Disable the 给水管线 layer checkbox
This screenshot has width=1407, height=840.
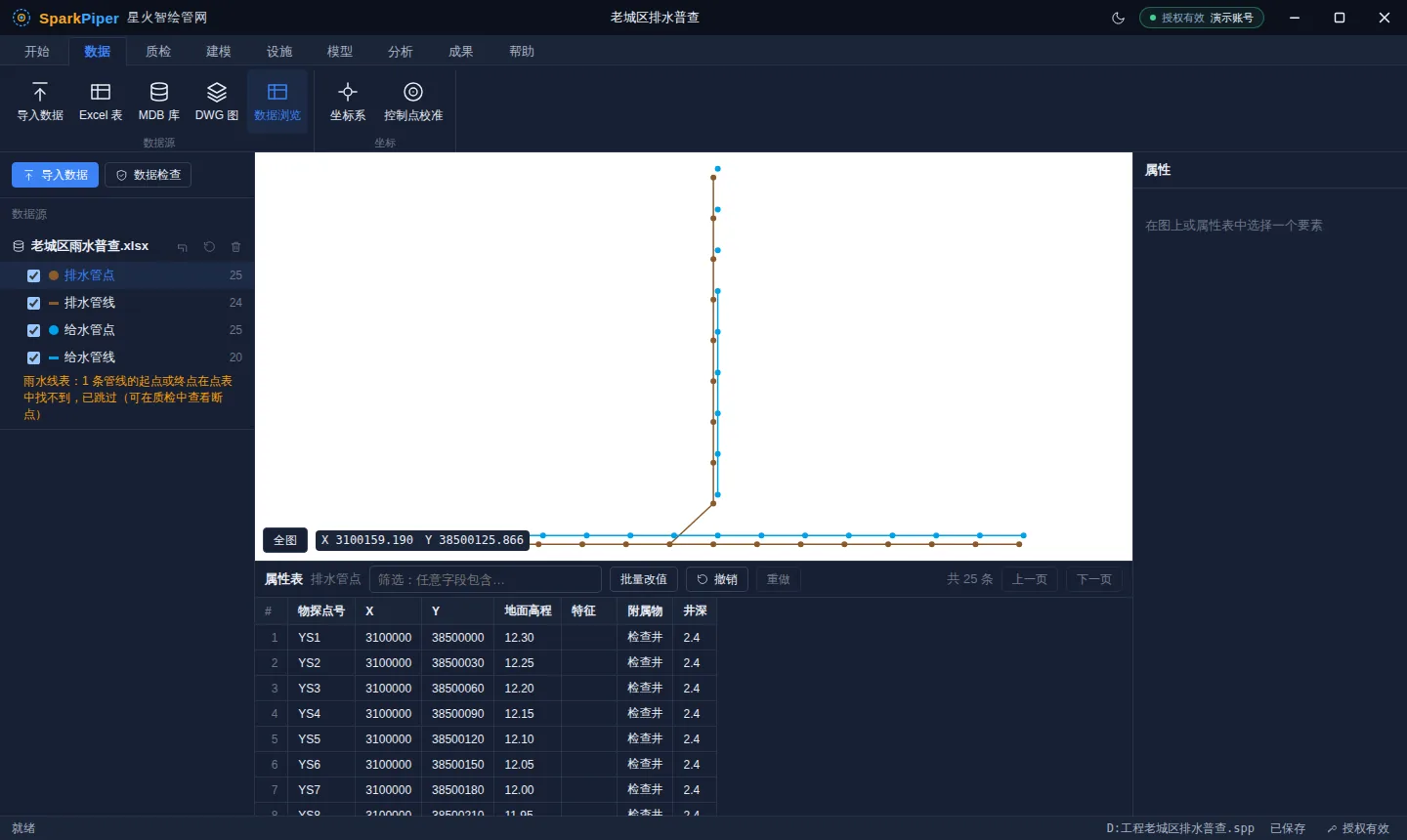(33, 357)
